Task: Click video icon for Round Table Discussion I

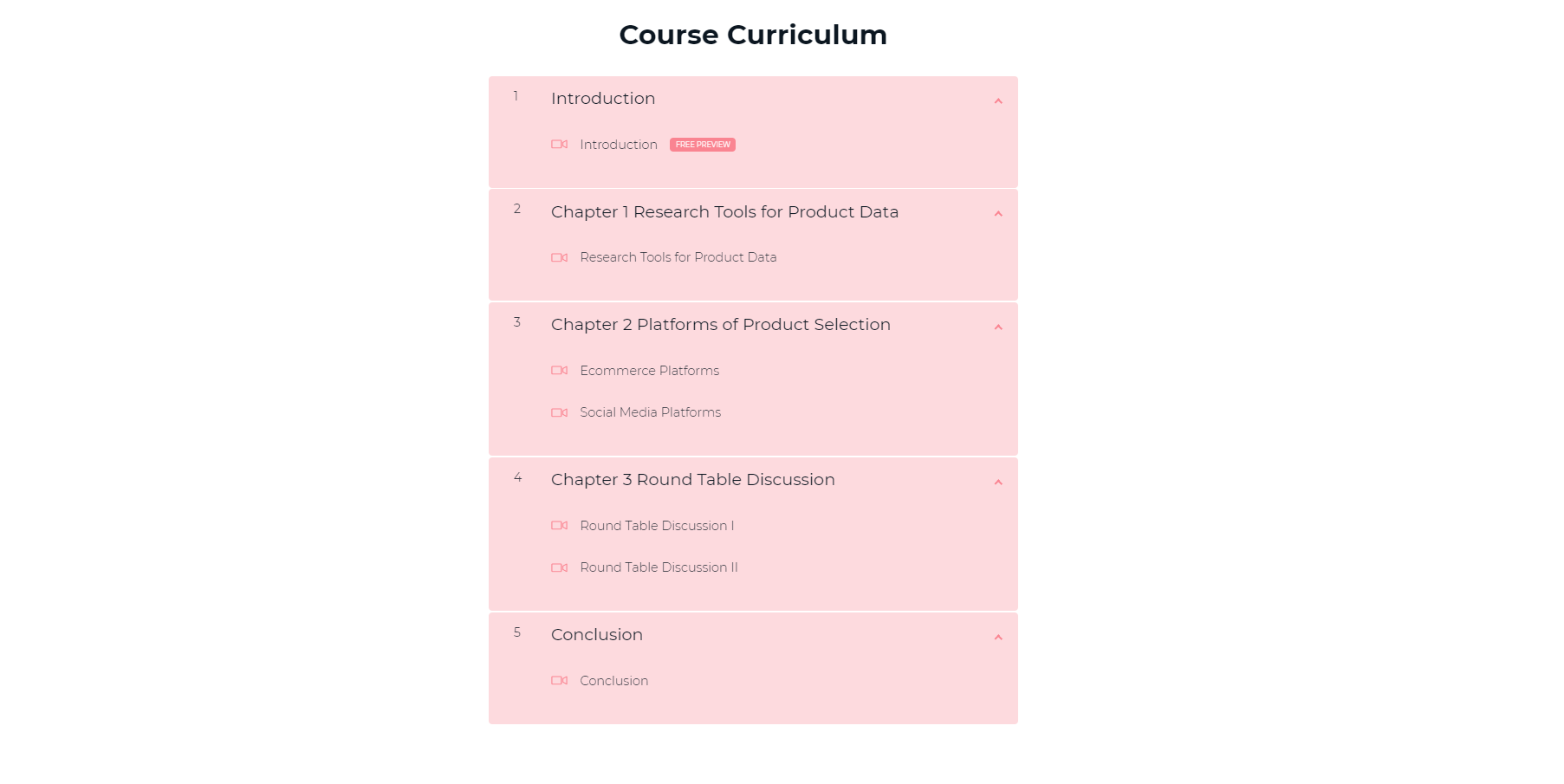Action: click(560, 526)
